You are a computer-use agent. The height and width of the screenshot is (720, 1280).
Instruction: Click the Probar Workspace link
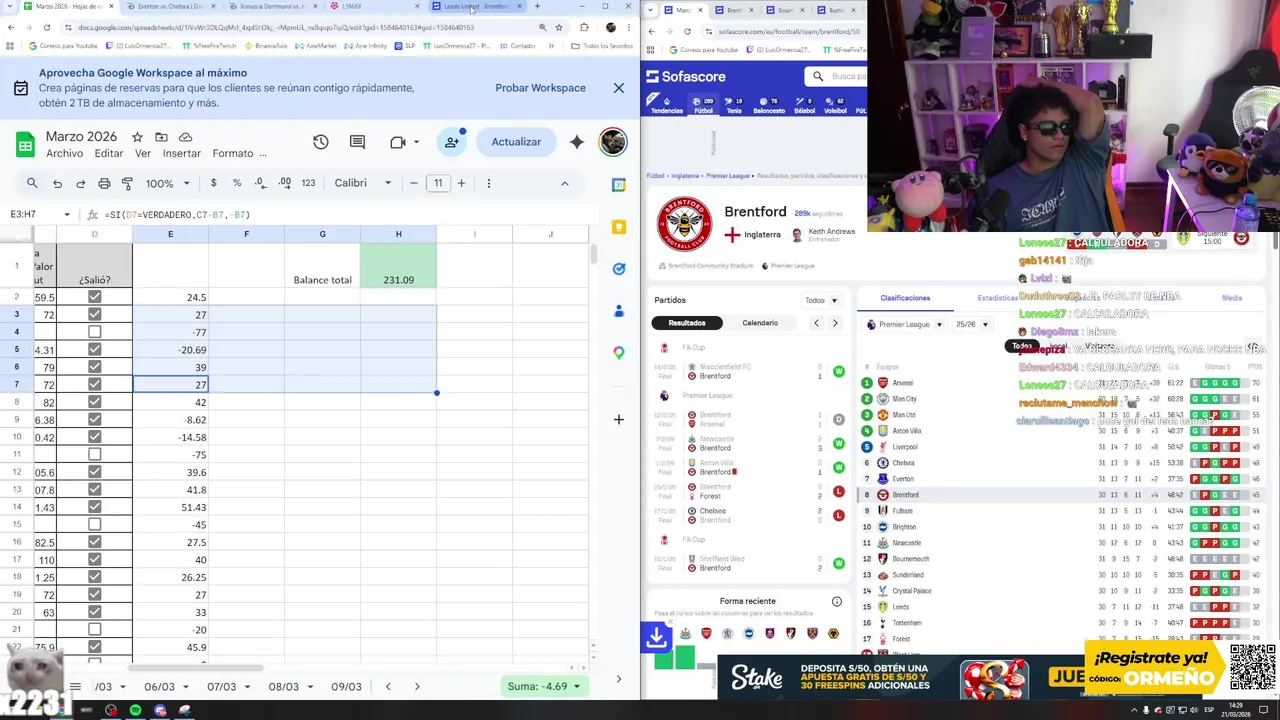540,88
